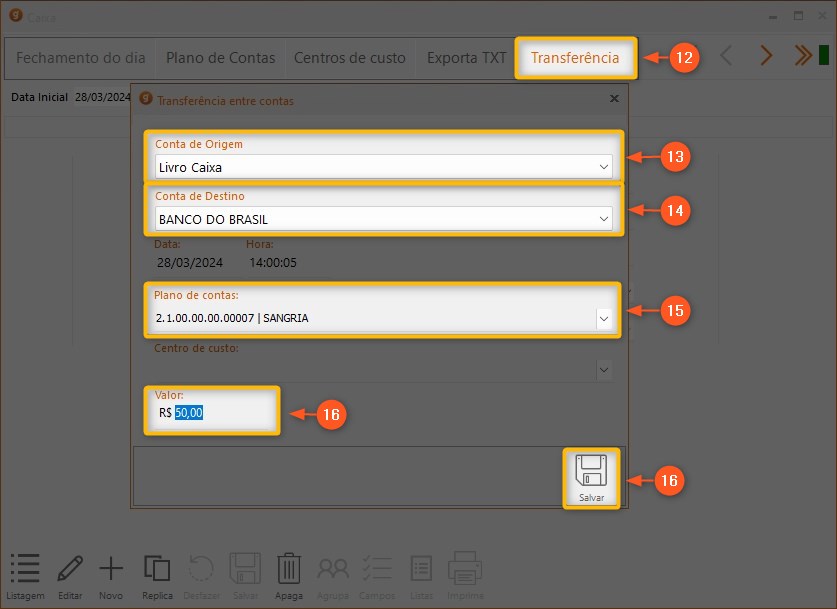This screenshot has height=609, width=837.
Task: Switch to the Transferência tab
Action: coord(575,58)
